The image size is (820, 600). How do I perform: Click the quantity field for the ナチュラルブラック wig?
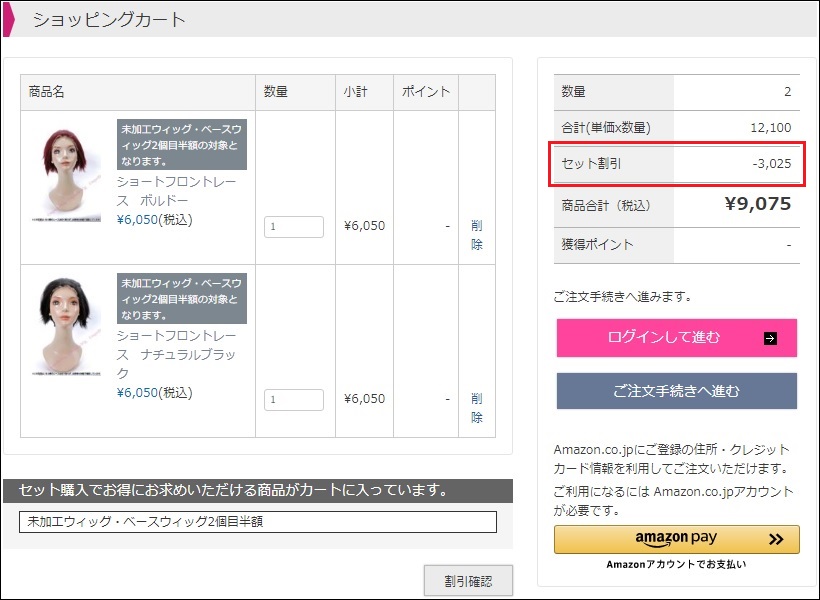[294, 399]
